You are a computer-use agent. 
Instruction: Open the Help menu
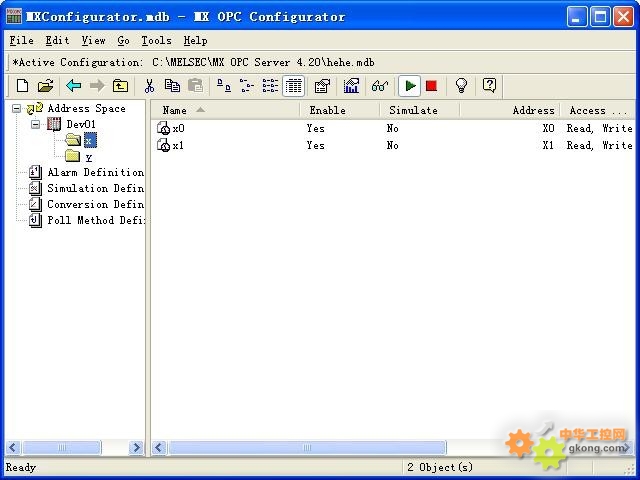[195, 40]
